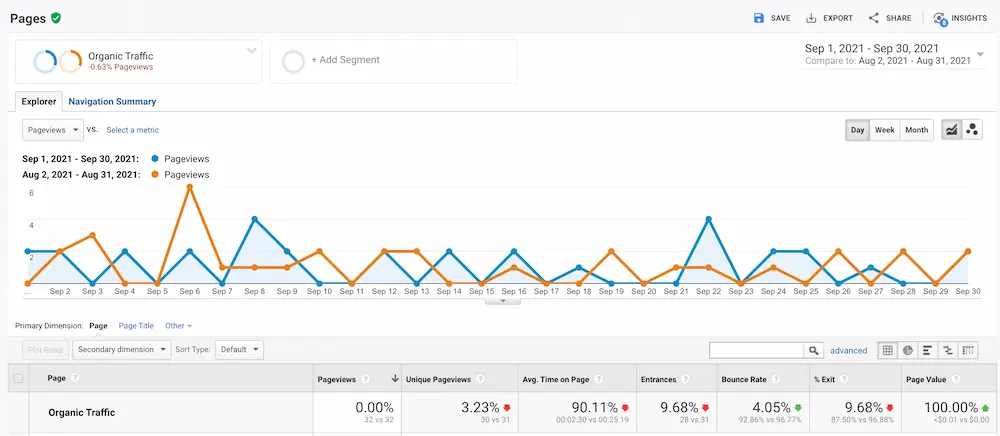Expand the Secondary dimension dropdown
This screenshot has height=436, width=1000.
(x=121, y=349)
